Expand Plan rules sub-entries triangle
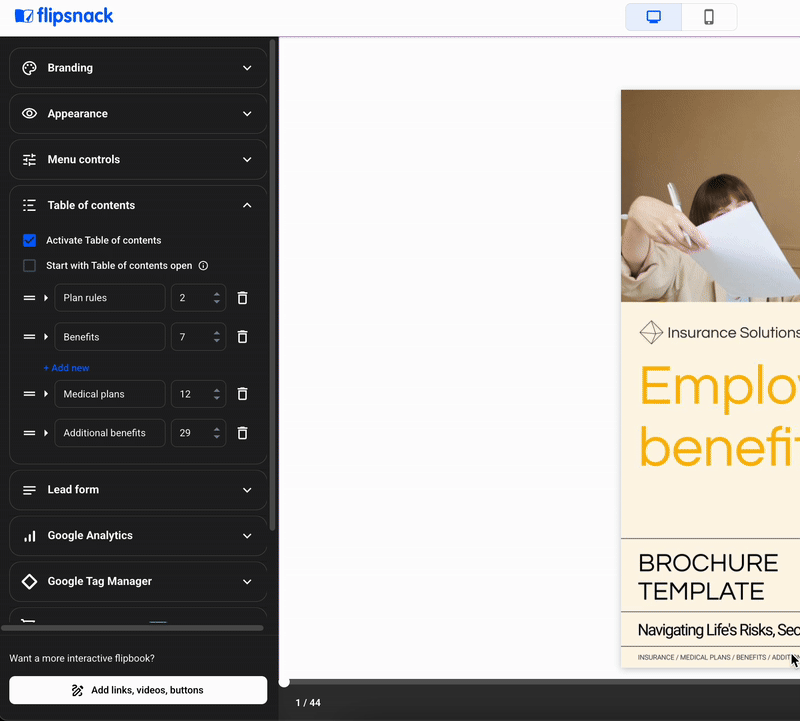The height and width of the screenshot is (721, 800). (46, 297)
